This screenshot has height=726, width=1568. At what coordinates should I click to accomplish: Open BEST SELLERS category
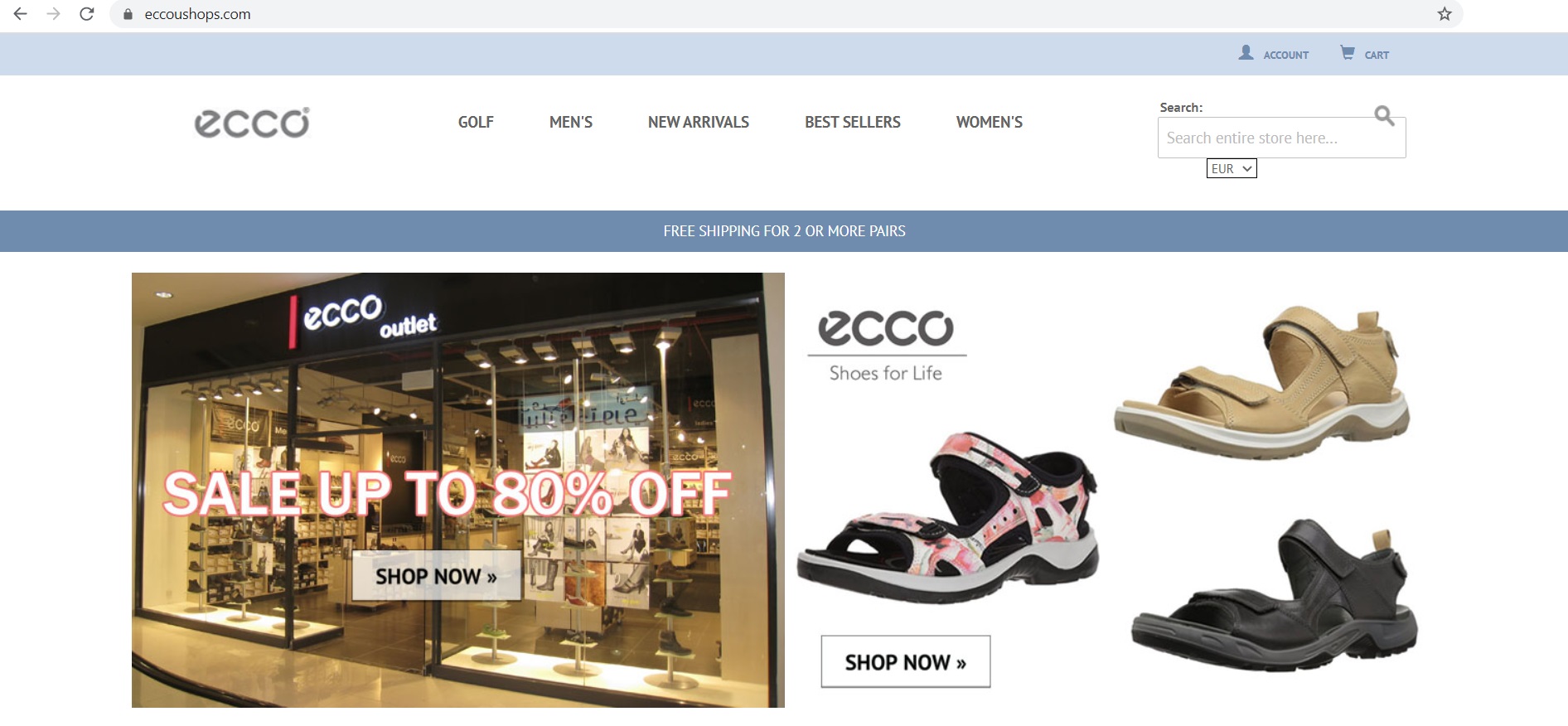tap(853, 122)
